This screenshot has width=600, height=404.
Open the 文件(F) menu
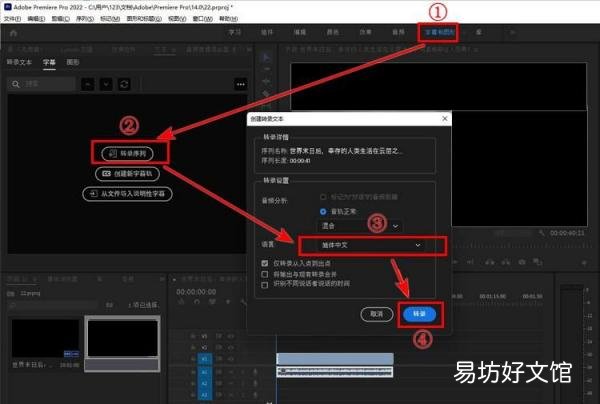pyautogui.click(x=12, y=18)
